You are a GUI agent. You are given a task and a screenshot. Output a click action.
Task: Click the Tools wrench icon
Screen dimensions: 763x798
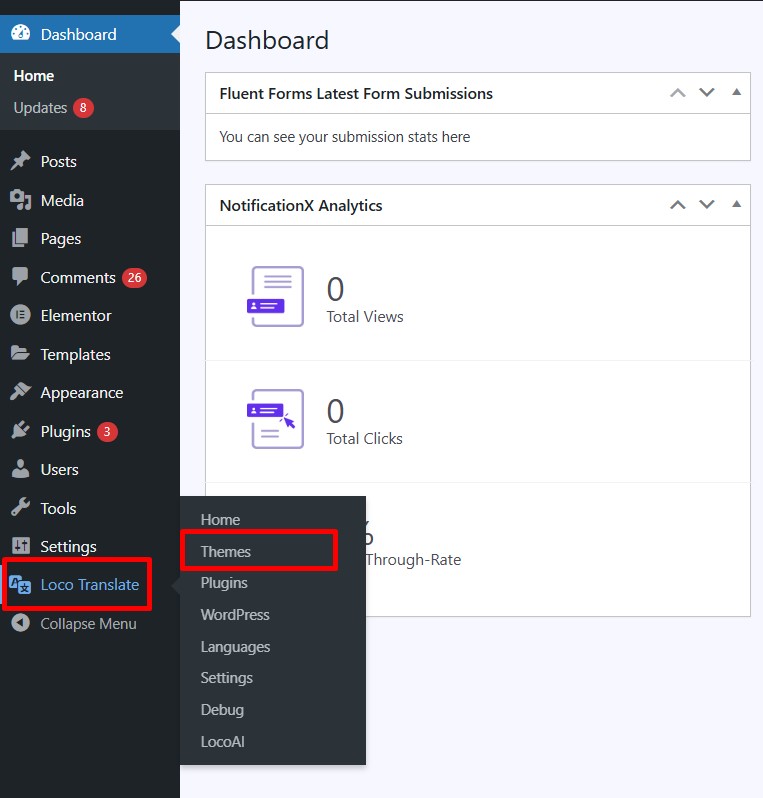(20, 508)
